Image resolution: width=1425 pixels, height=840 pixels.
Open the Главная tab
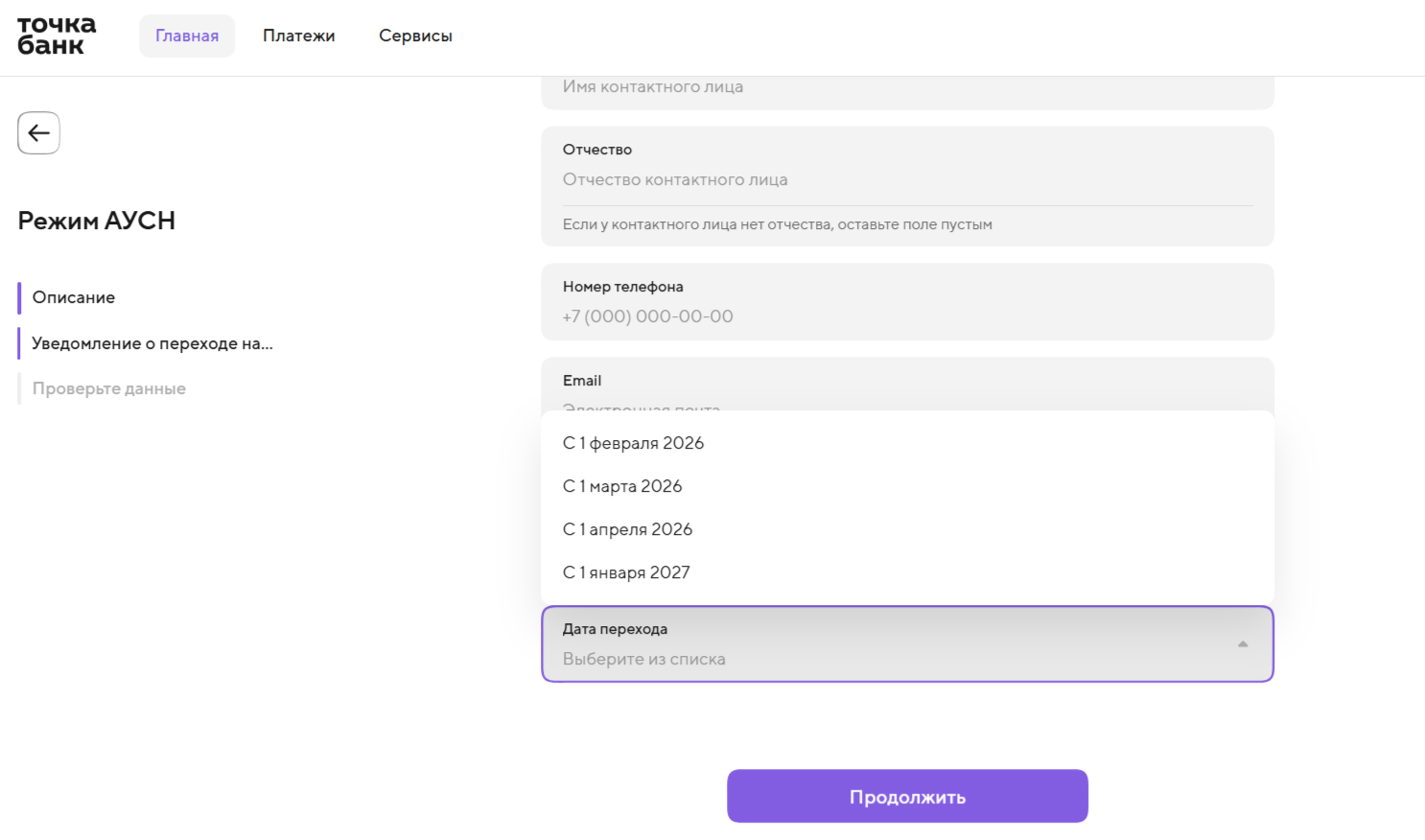pyautogui.click(x=187, y=36)
